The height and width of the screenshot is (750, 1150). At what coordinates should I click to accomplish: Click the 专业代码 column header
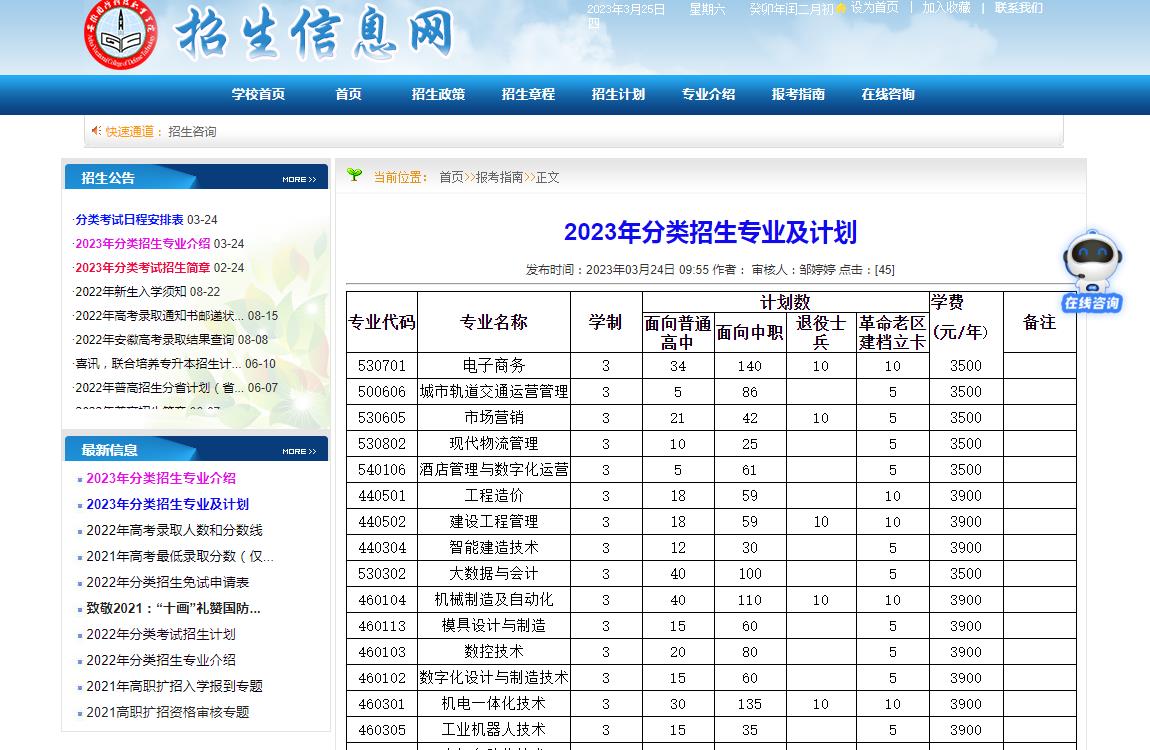(x=382, y=322)
